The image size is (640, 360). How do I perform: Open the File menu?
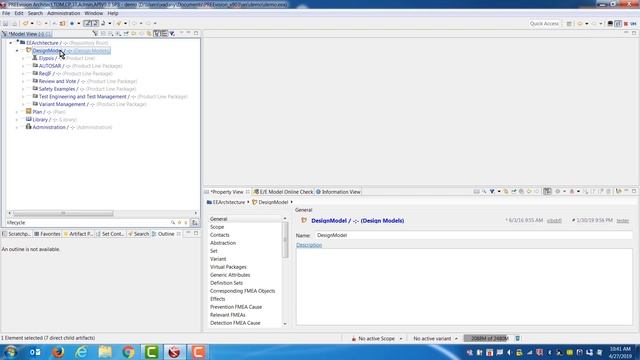click(x=6, y=13)
